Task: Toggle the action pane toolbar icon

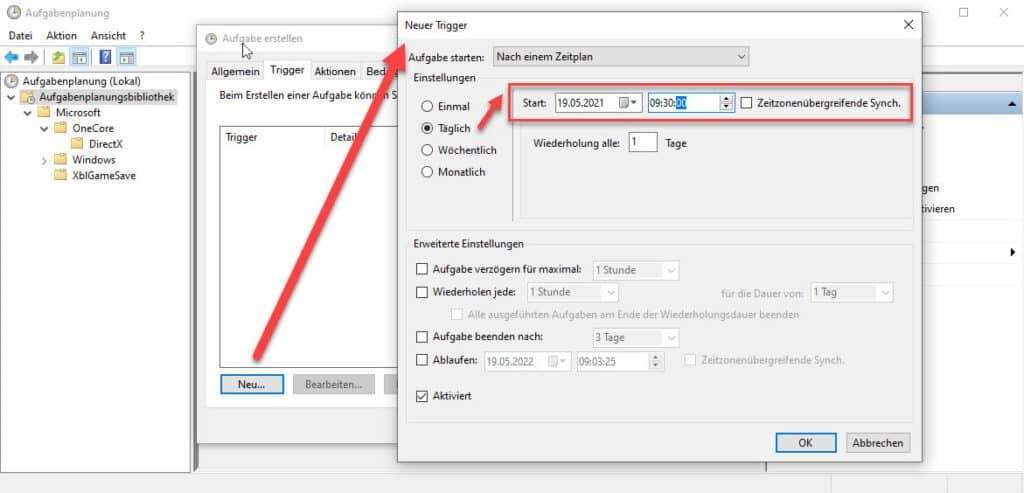Action: click(126, 57)
